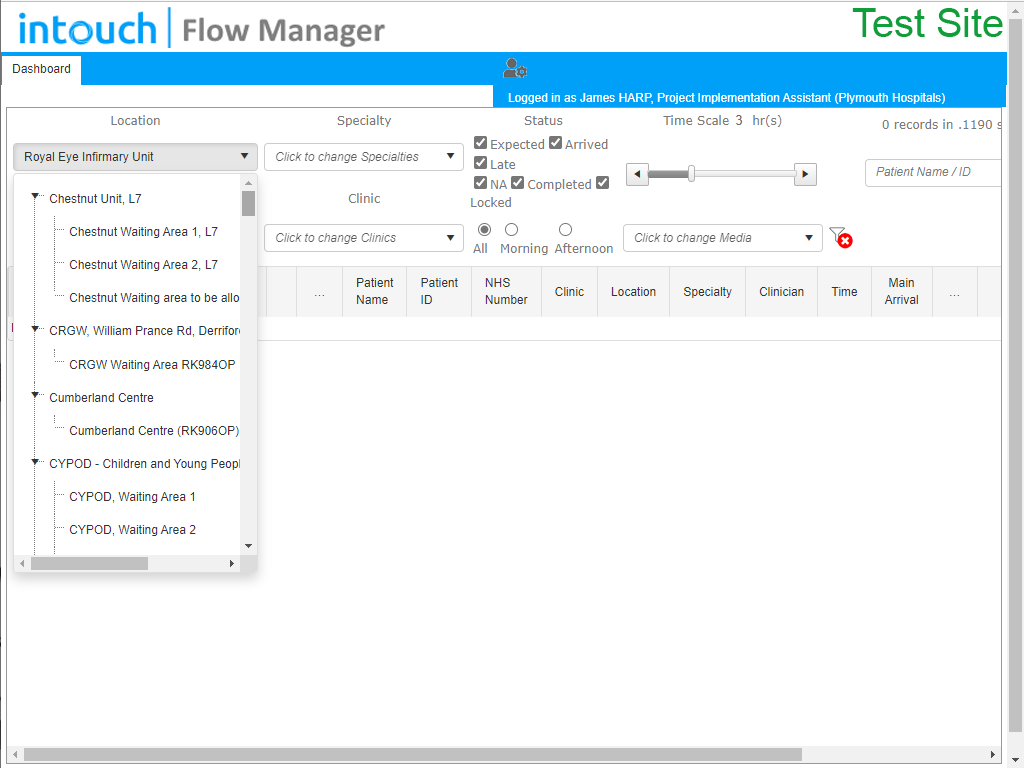Image resolution: width=1024 pixels, height=768 pixels.
Task: Toggle the Locked status checkbox
Action: point(603,183)
